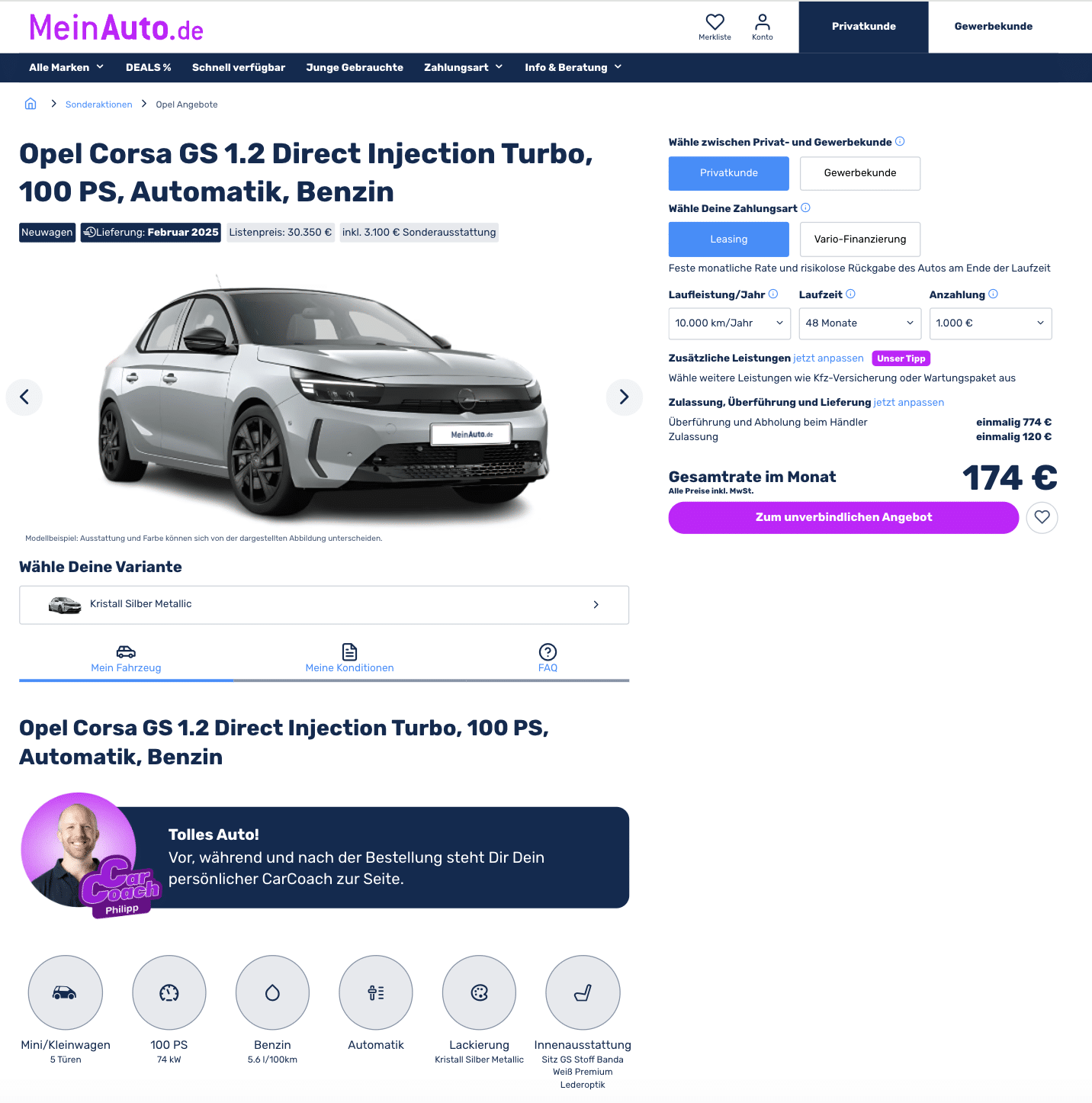
Task: Open the FAQ question mark tab
Action: (548, 658)
